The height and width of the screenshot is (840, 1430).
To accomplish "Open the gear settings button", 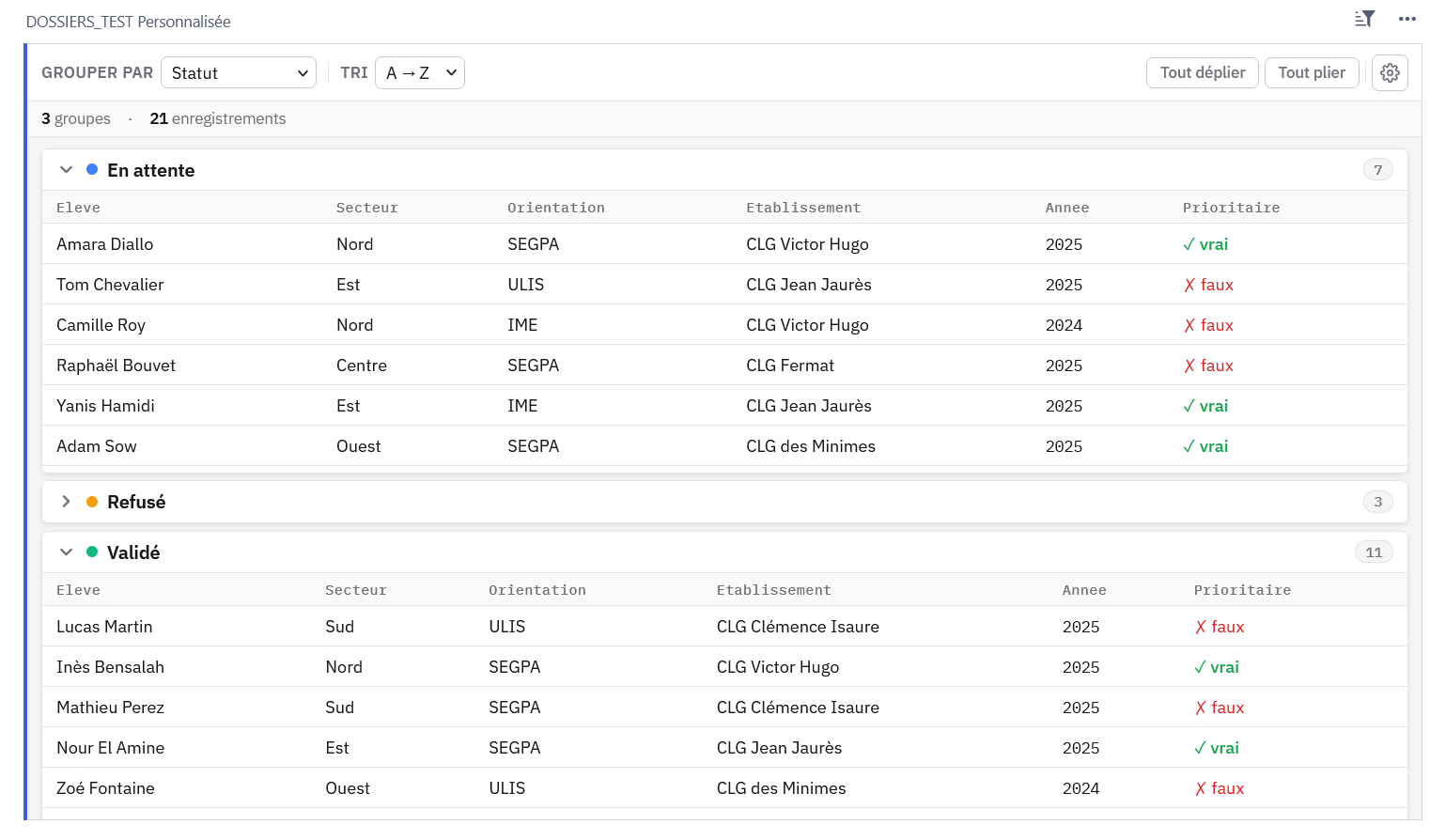I will (1390, 72).
